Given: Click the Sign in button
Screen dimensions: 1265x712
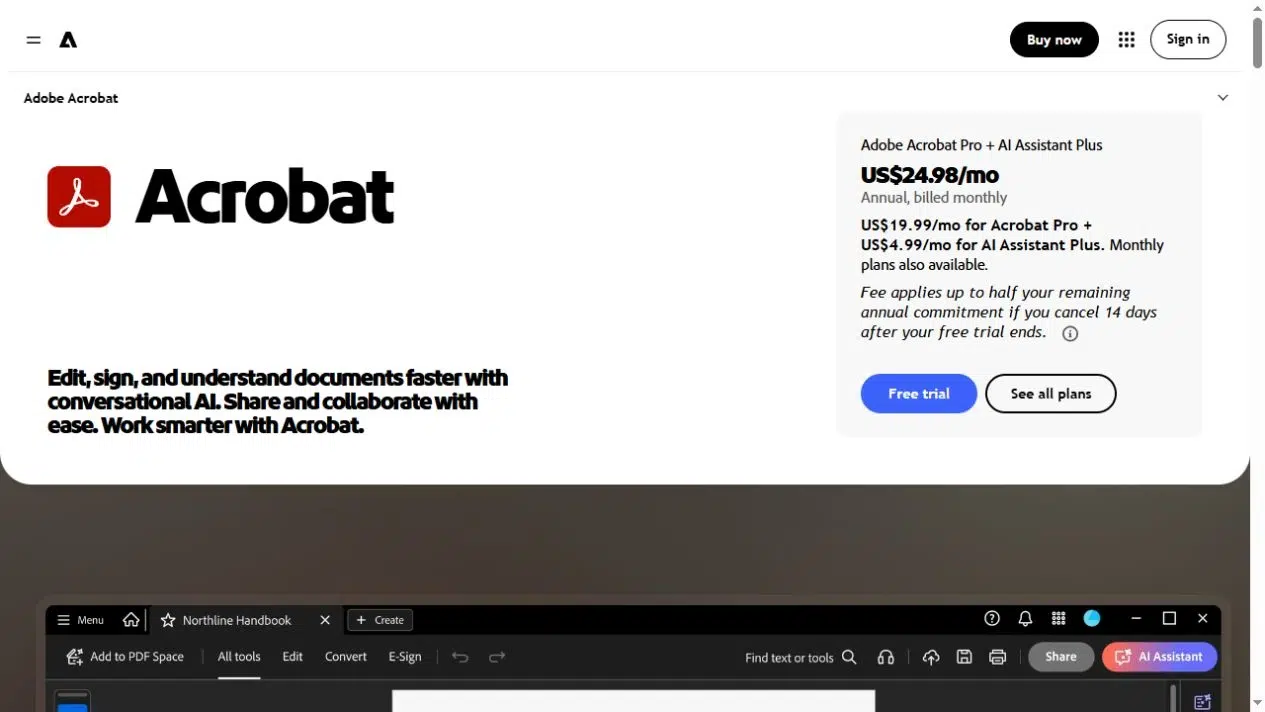Looking at the screenshot, I should pos(1188,40).
